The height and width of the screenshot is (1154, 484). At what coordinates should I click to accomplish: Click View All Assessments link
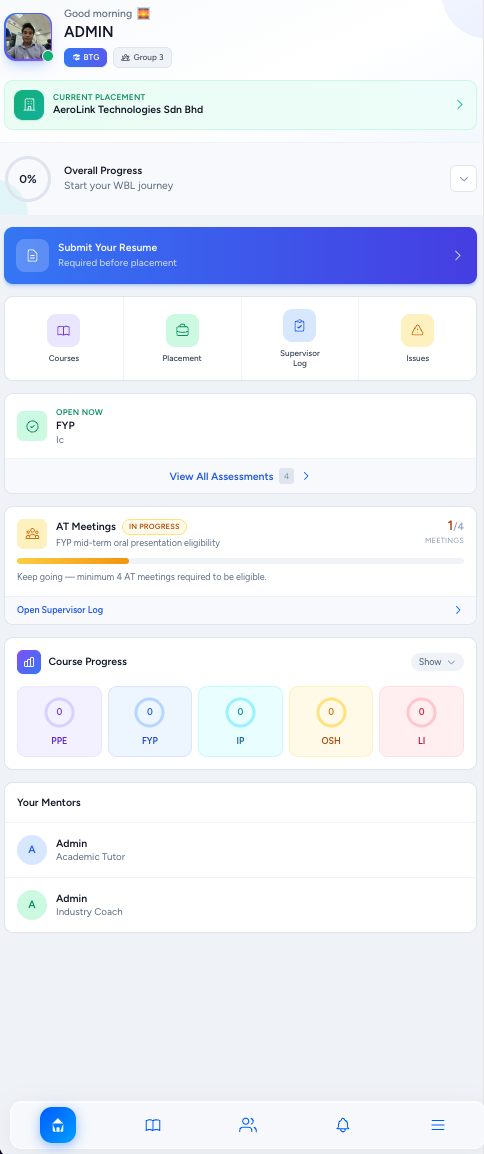(x=221, y=476)
